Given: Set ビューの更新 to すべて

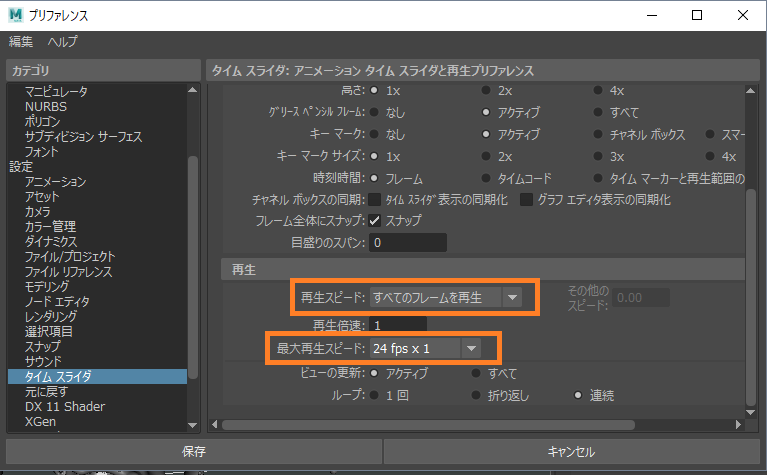Looking at the screenshot, I should 476,373.
